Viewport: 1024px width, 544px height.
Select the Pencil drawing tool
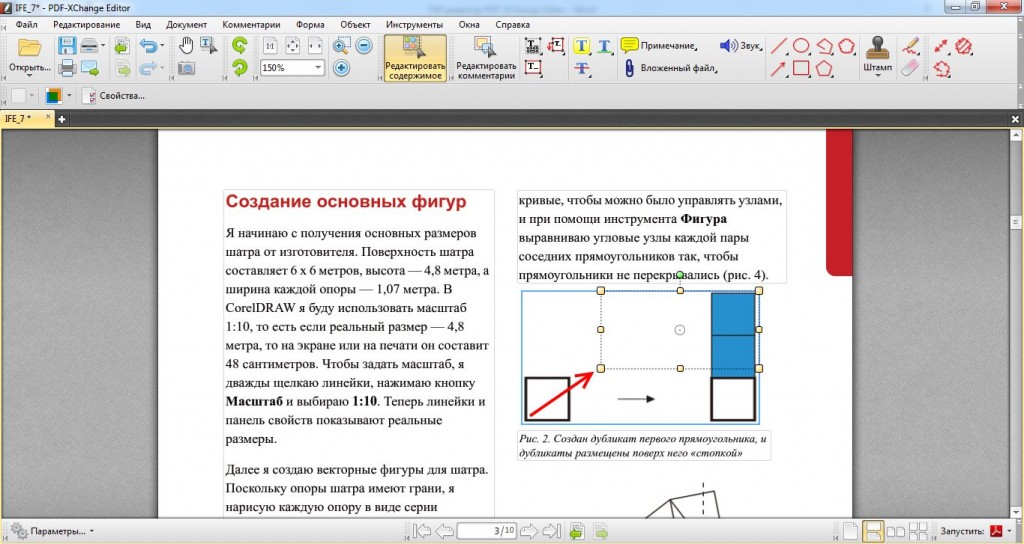coord(910,46)
